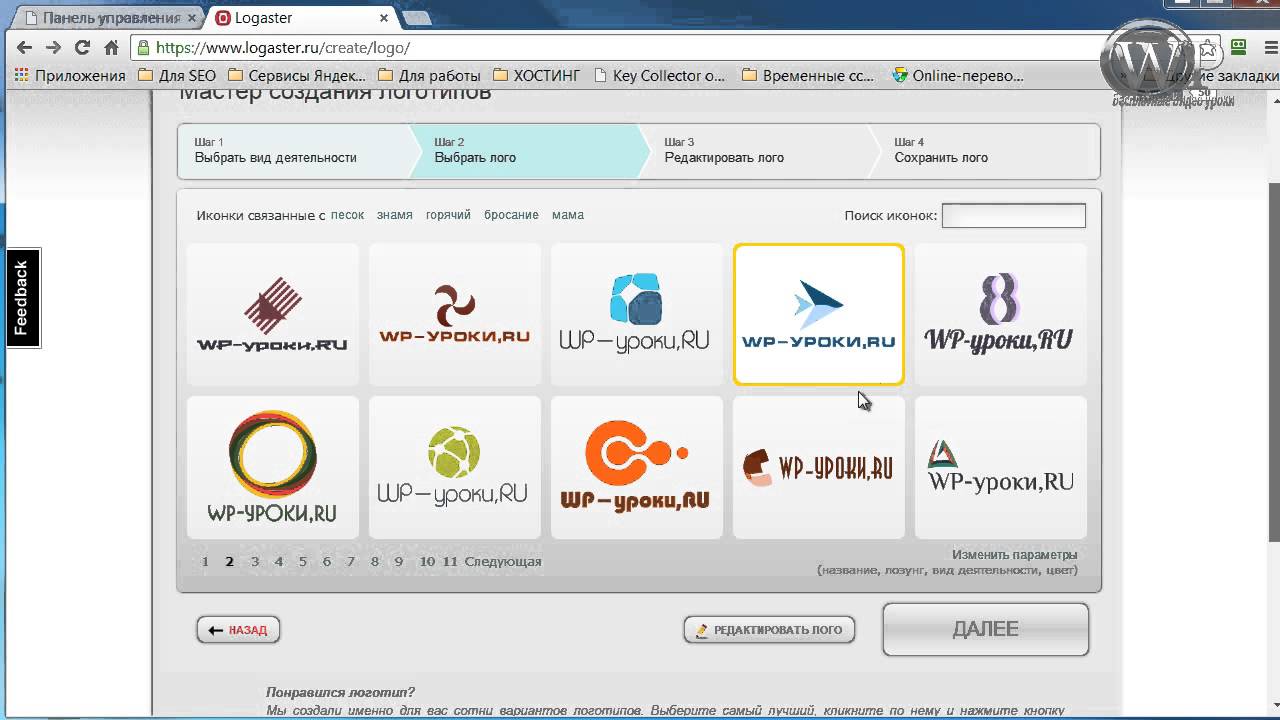Go back with the browser Back arrow
Image resolution: width=1280 pixels, height=720 pixels.
(x=25, y=47)
